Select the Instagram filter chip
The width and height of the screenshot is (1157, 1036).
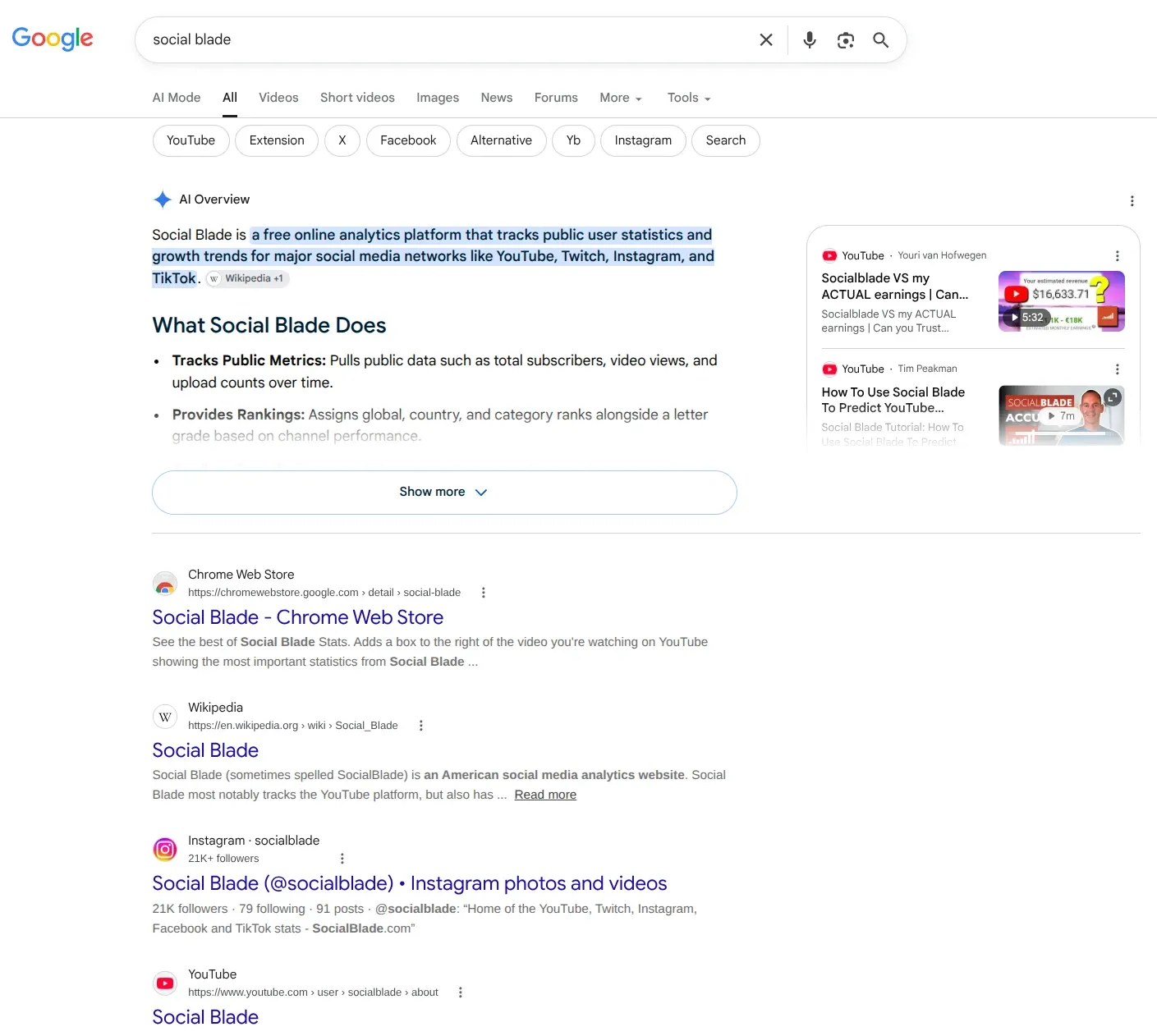pos(643,140)
